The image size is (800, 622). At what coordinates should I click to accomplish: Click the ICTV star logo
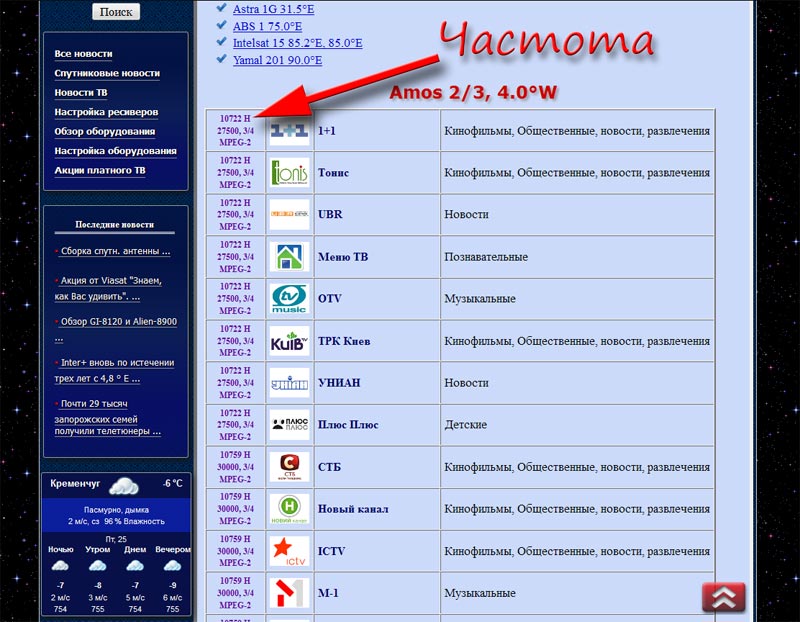pyautogui.click(x=289, y=551)
